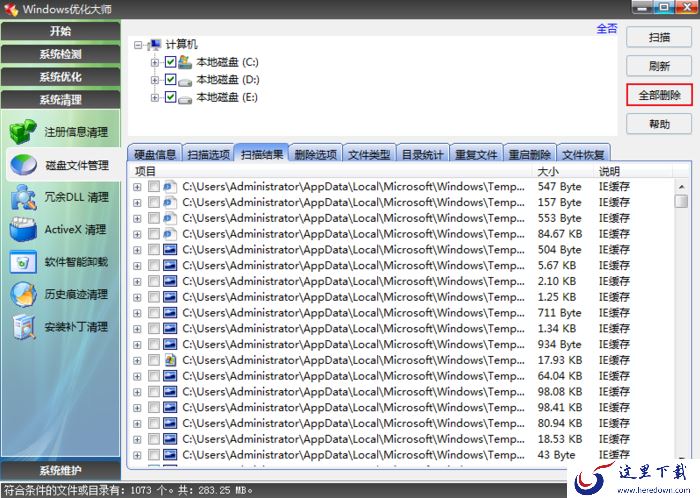Sort results by the 大小 column header
The height and width of the screenshot is (498, 700).
(x=563, y=171)
